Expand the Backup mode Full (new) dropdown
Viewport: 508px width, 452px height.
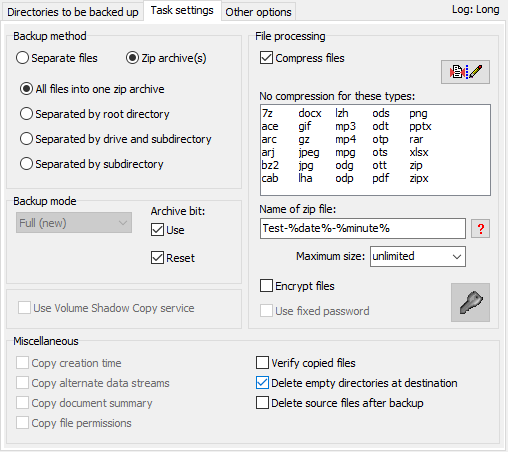(74, 223)
